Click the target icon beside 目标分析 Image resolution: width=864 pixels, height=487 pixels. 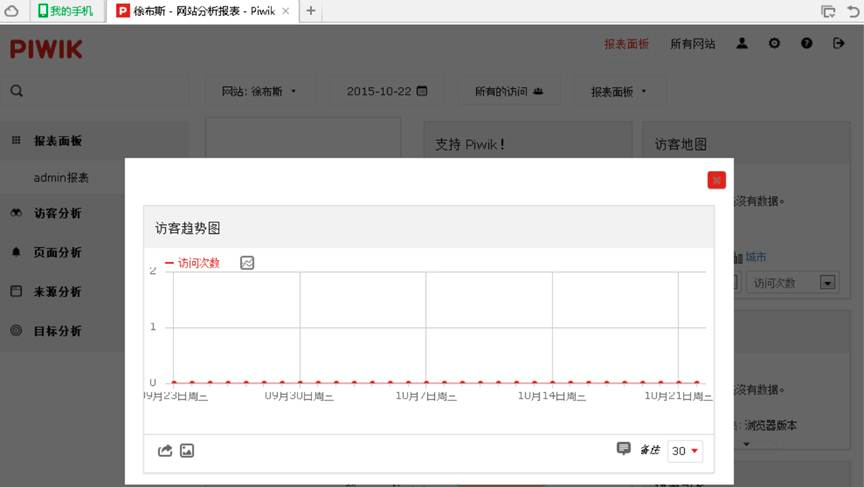coord(16,331)
